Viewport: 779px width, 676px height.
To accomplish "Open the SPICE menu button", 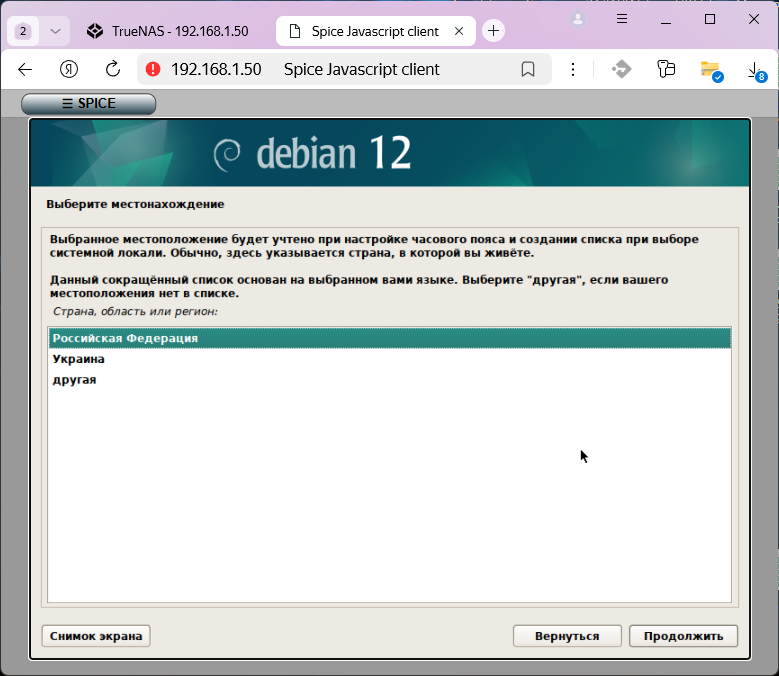I will [x=88, y=103].
